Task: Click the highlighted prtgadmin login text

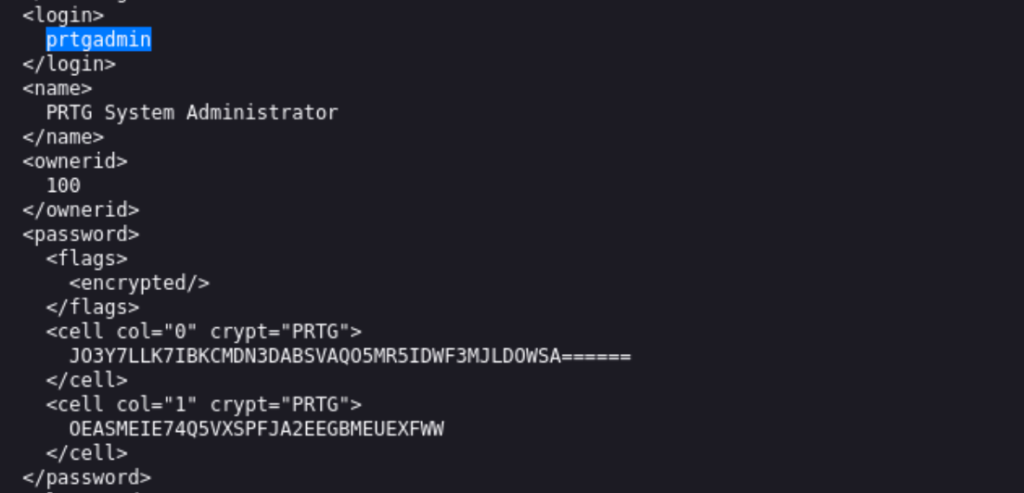Action: [99, 40]
